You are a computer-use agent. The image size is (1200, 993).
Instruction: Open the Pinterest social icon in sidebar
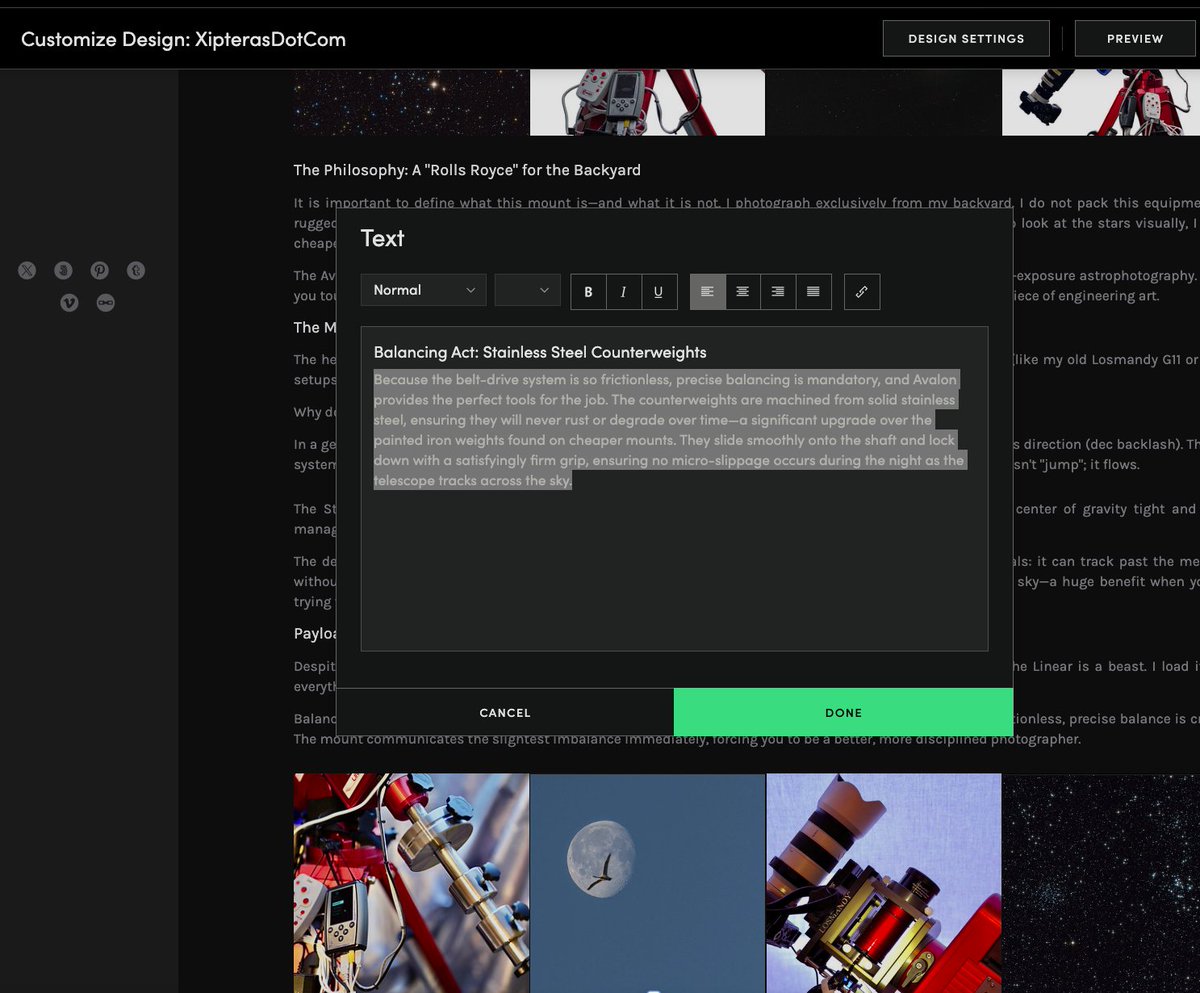point(99,270)
